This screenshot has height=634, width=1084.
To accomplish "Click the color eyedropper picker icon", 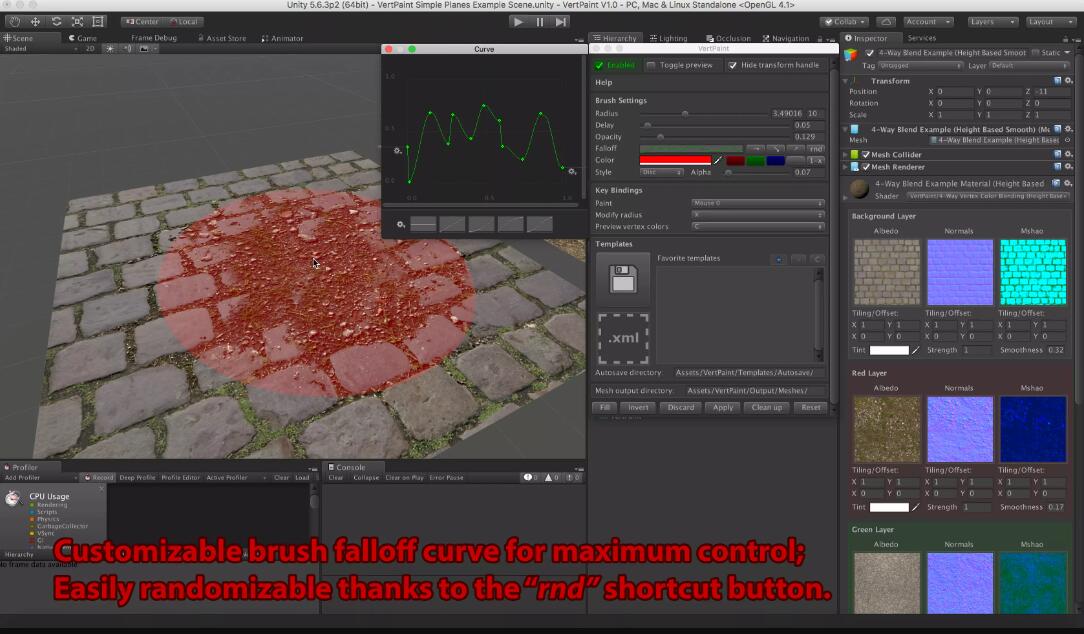I will click(717, 160).
